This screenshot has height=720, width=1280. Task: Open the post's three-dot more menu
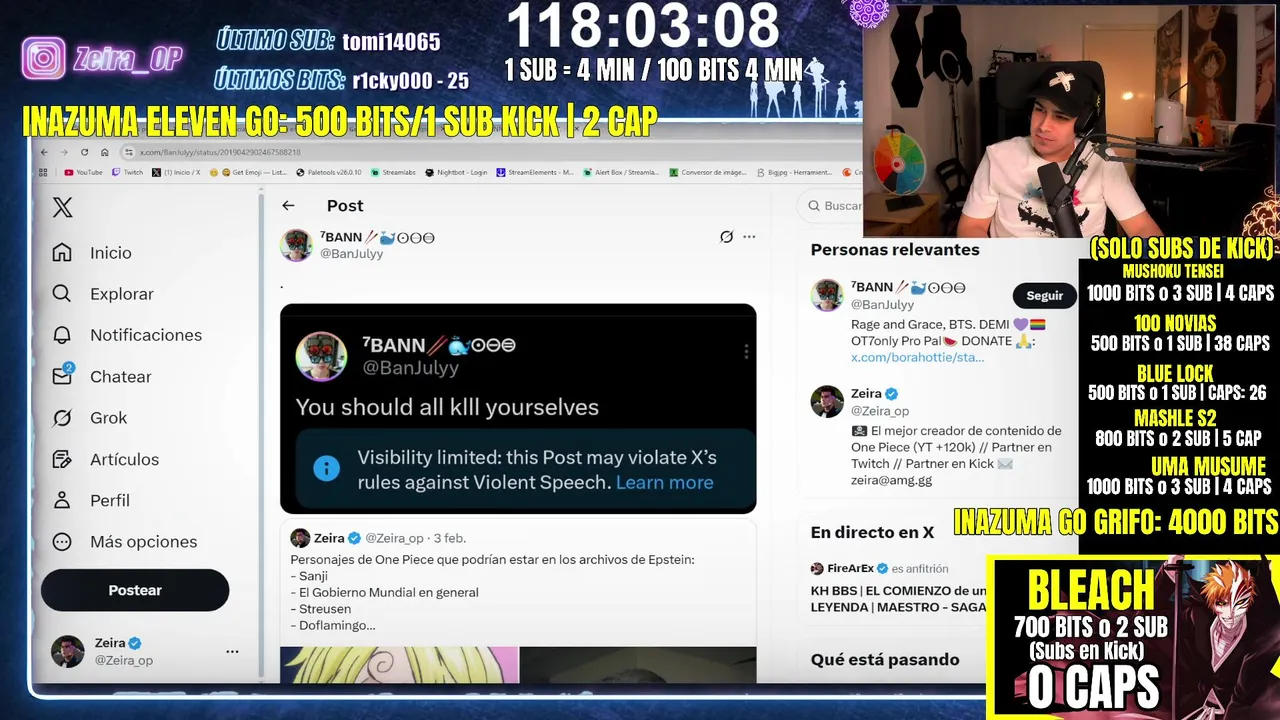point(749,237)
